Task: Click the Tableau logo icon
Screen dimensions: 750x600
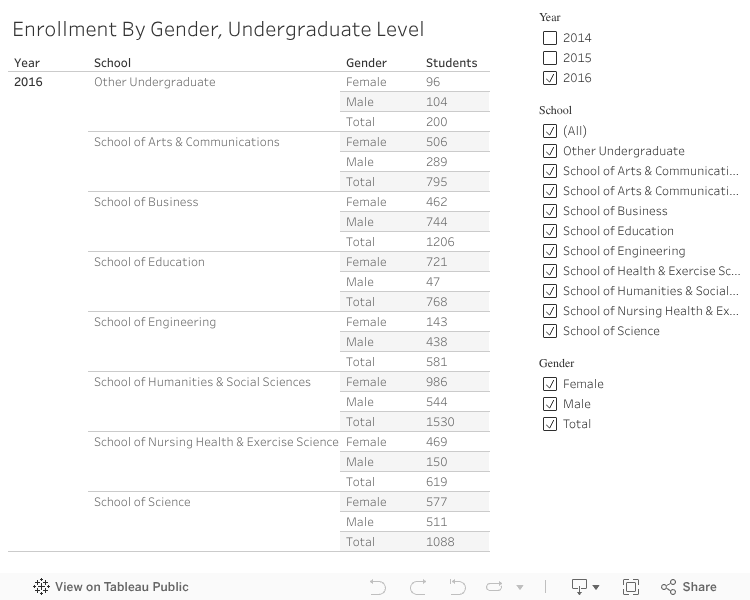Action: pos(42,587)
